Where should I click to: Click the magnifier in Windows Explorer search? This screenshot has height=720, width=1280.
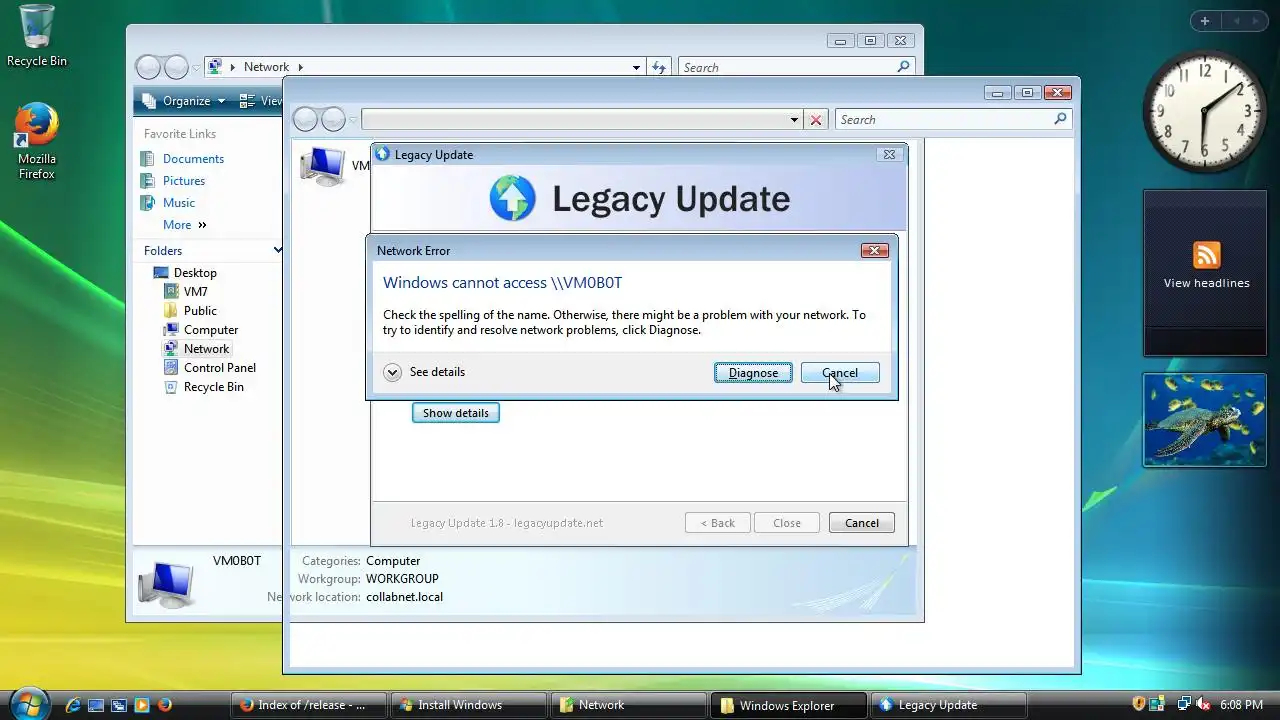(1061, 119)
